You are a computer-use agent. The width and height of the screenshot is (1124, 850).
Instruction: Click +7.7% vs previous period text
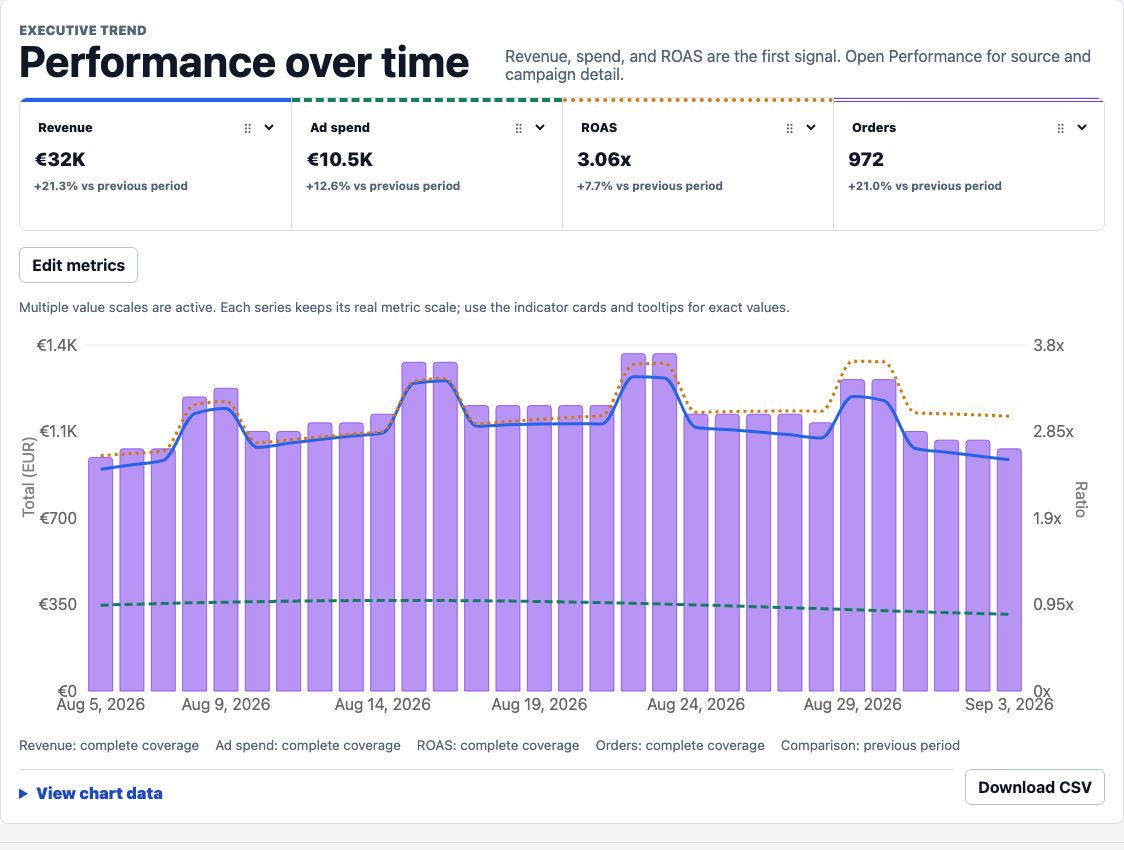click(649, 186)
